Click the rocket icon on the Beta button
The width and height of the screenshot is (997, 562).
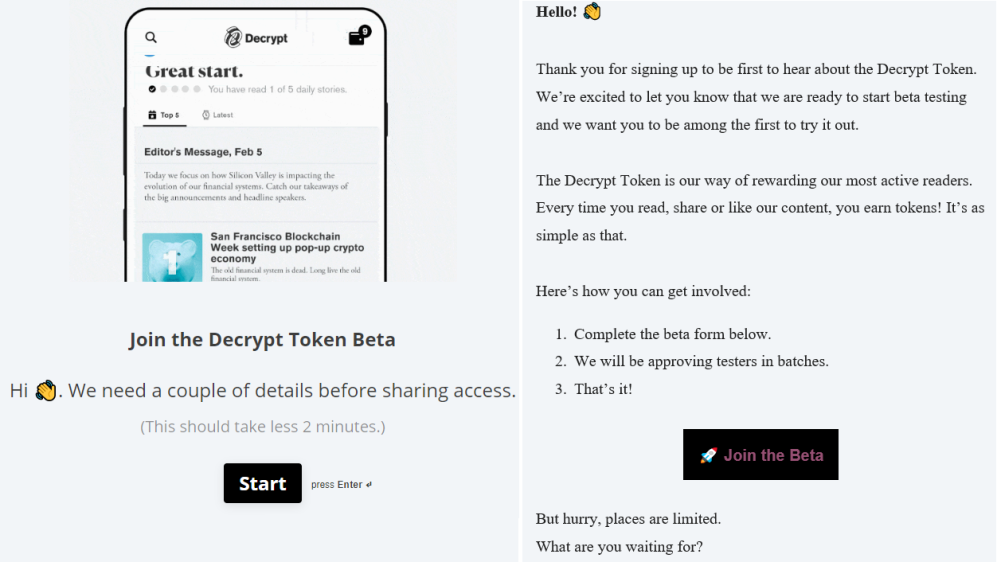tap(708, 455)
